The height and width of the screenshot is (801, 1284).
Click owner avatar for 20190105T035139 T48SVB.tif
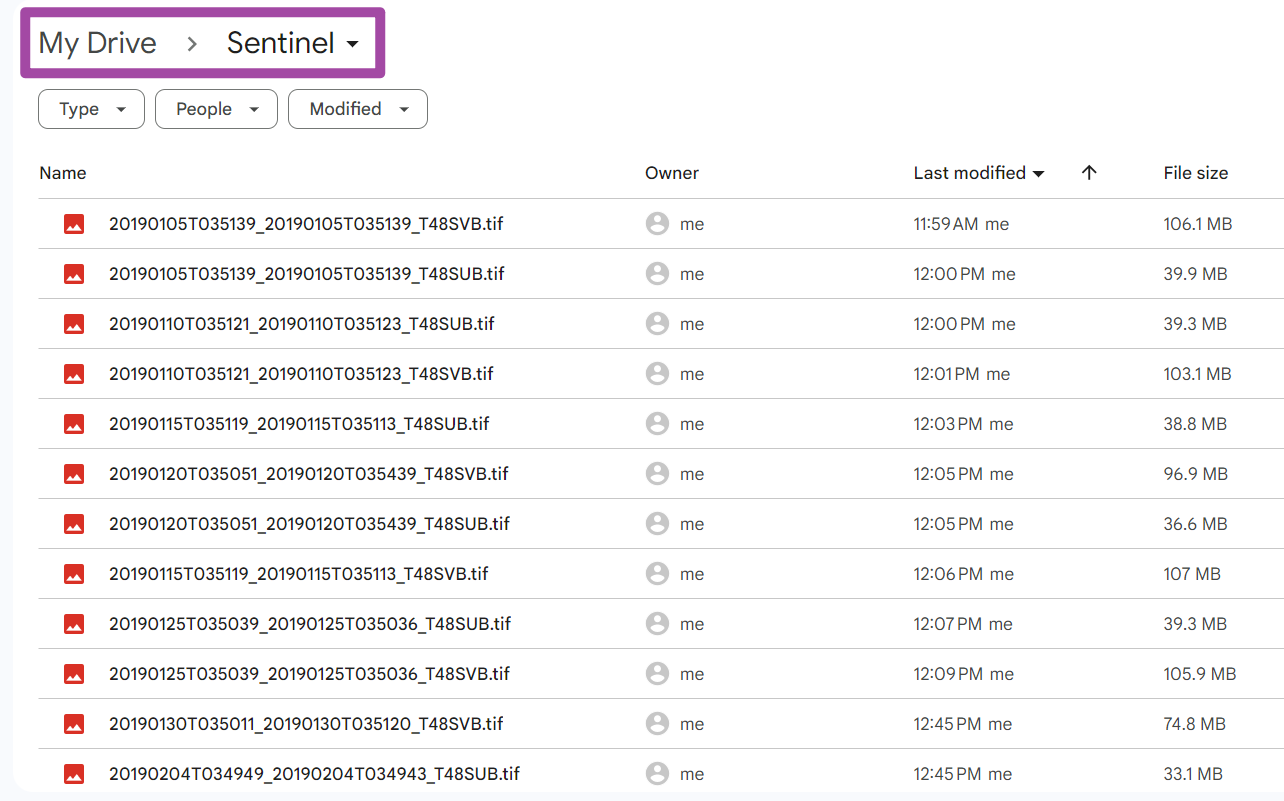657,224
